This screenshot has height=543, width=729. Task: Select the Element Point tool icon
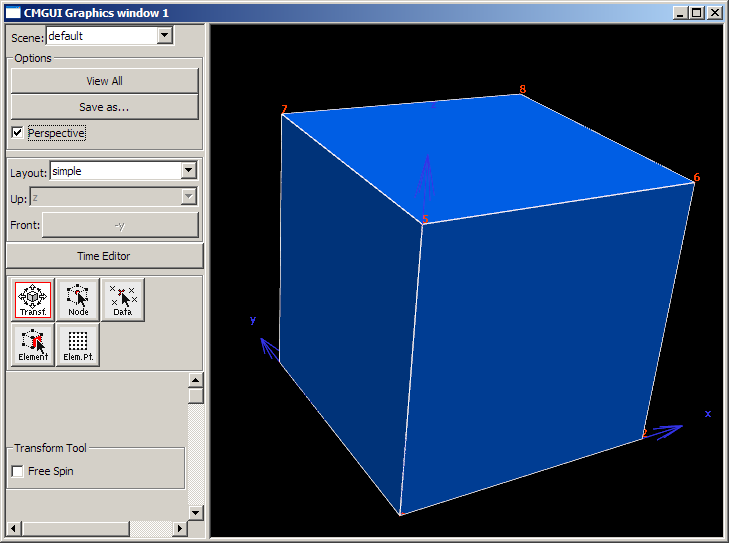pos(78,345)
